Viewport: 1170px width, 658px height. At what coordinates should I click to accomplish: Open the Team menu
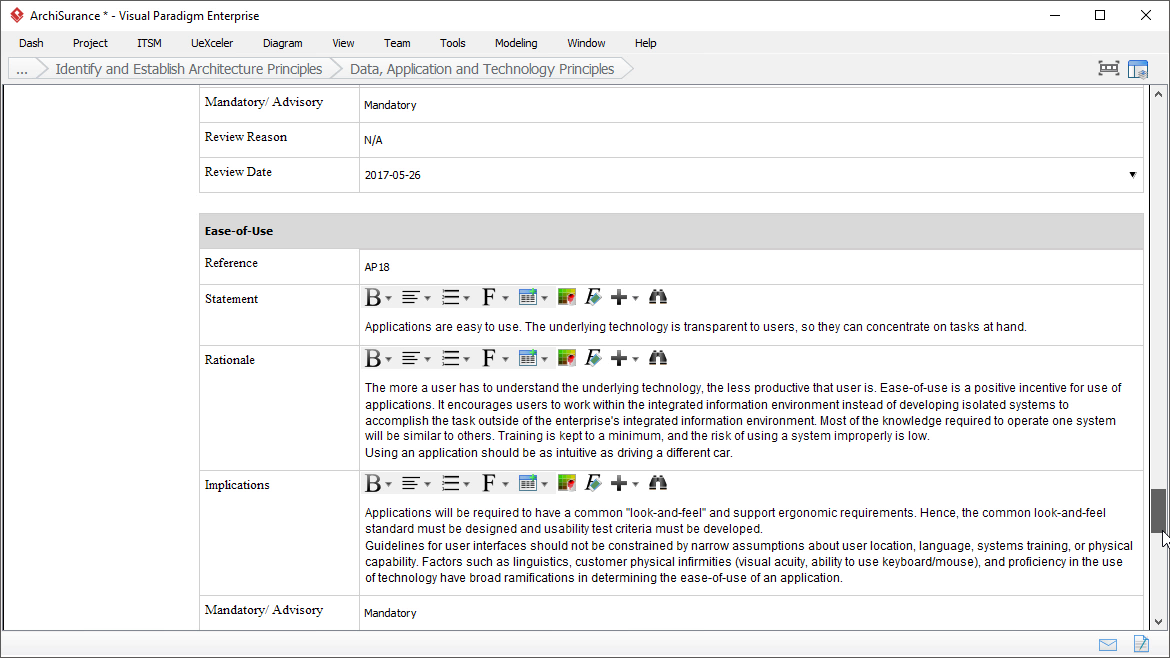point(397,43)
